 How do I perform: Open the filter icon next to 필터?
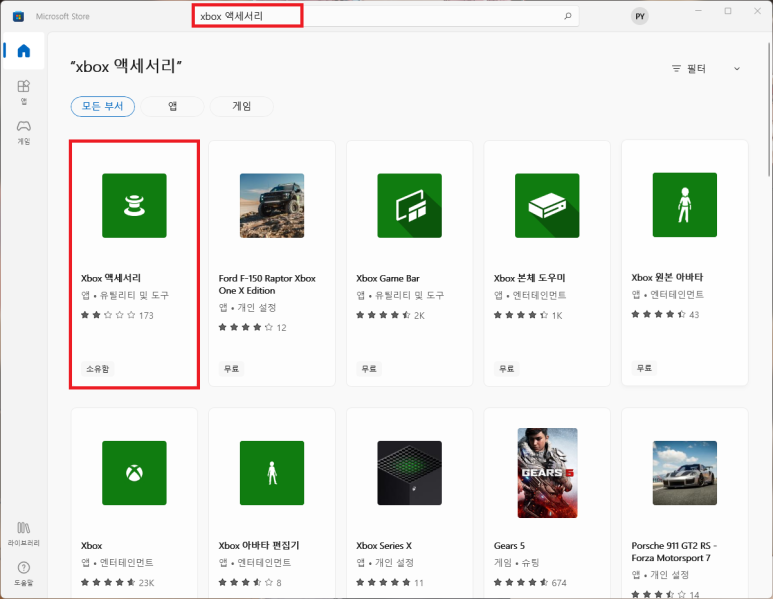pos(676,69)
